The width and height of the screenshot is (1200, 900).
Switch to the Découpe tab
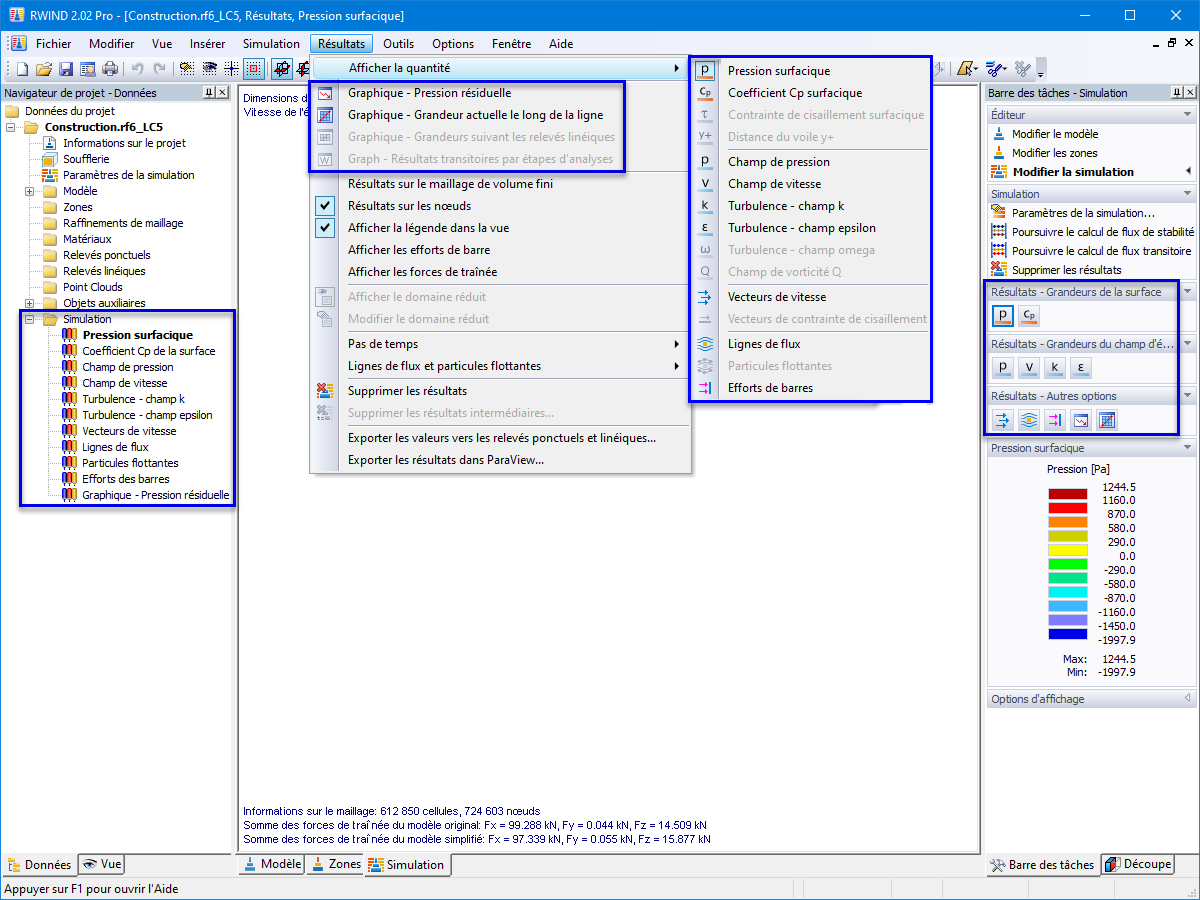point(1137,864)
